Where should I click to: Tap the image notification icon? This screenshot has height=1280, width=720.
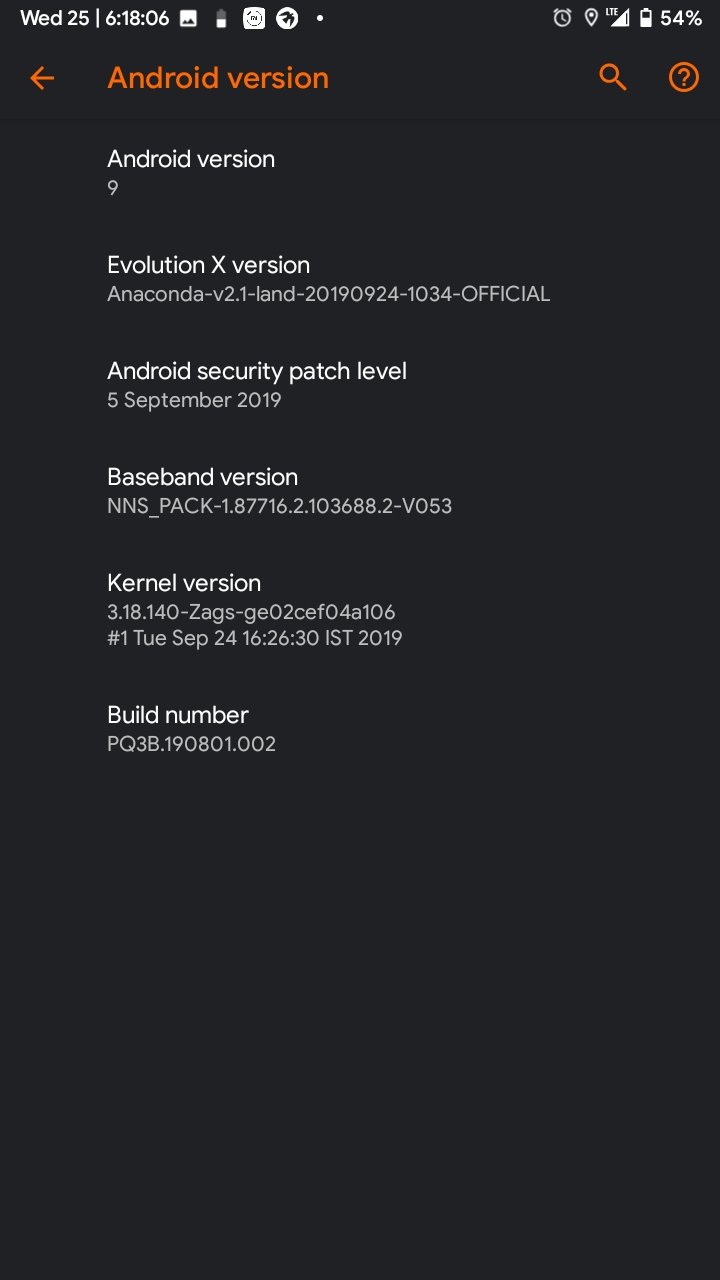click(x=188, y=18)
